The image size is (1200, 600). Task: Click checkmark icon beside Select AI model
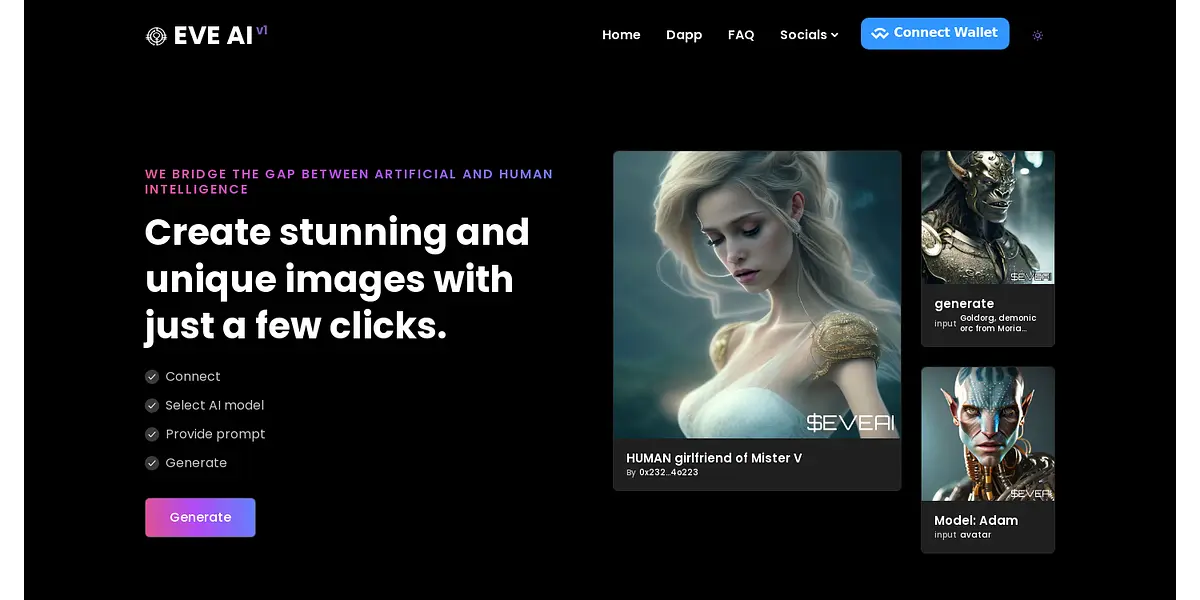(152, 406)
